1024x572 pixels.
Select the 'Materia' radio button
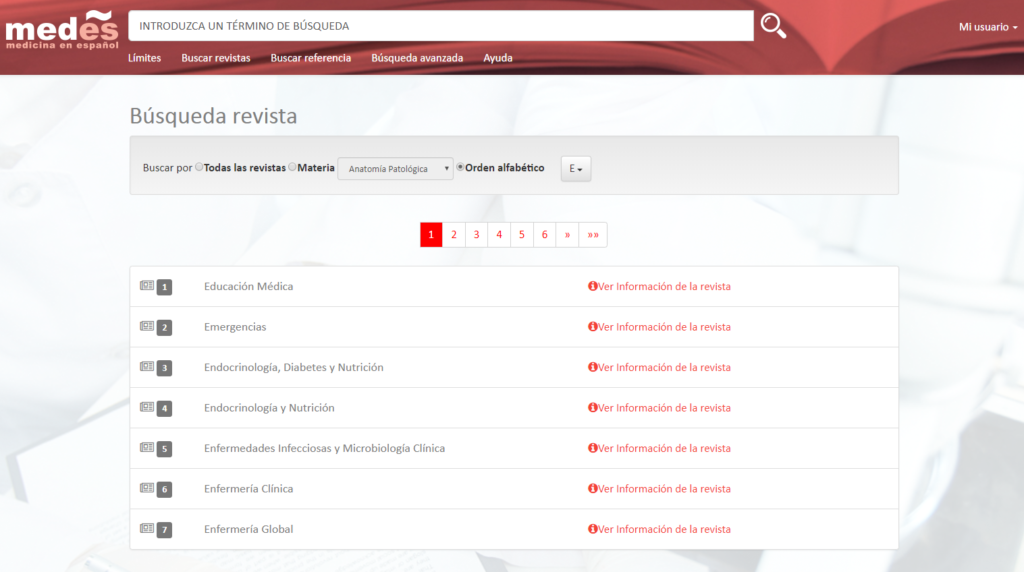[292, 168]
